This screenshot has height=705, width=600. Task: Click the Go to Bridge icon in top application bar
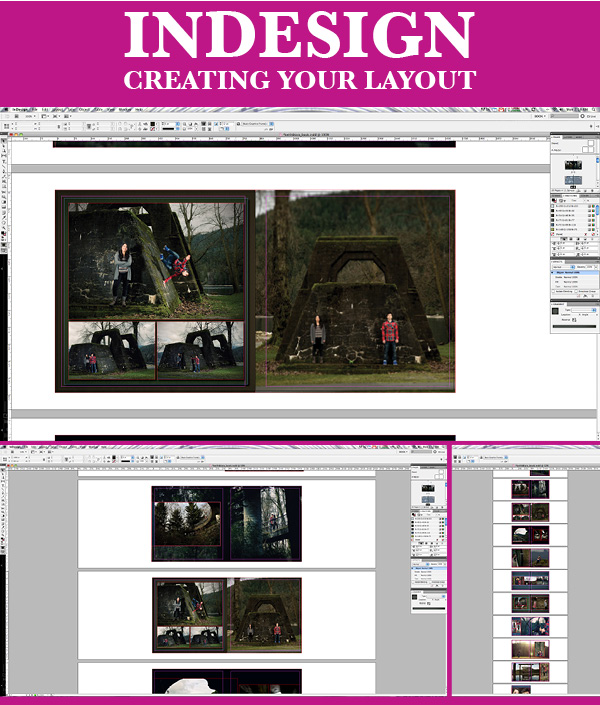click(x=17, y=116)
